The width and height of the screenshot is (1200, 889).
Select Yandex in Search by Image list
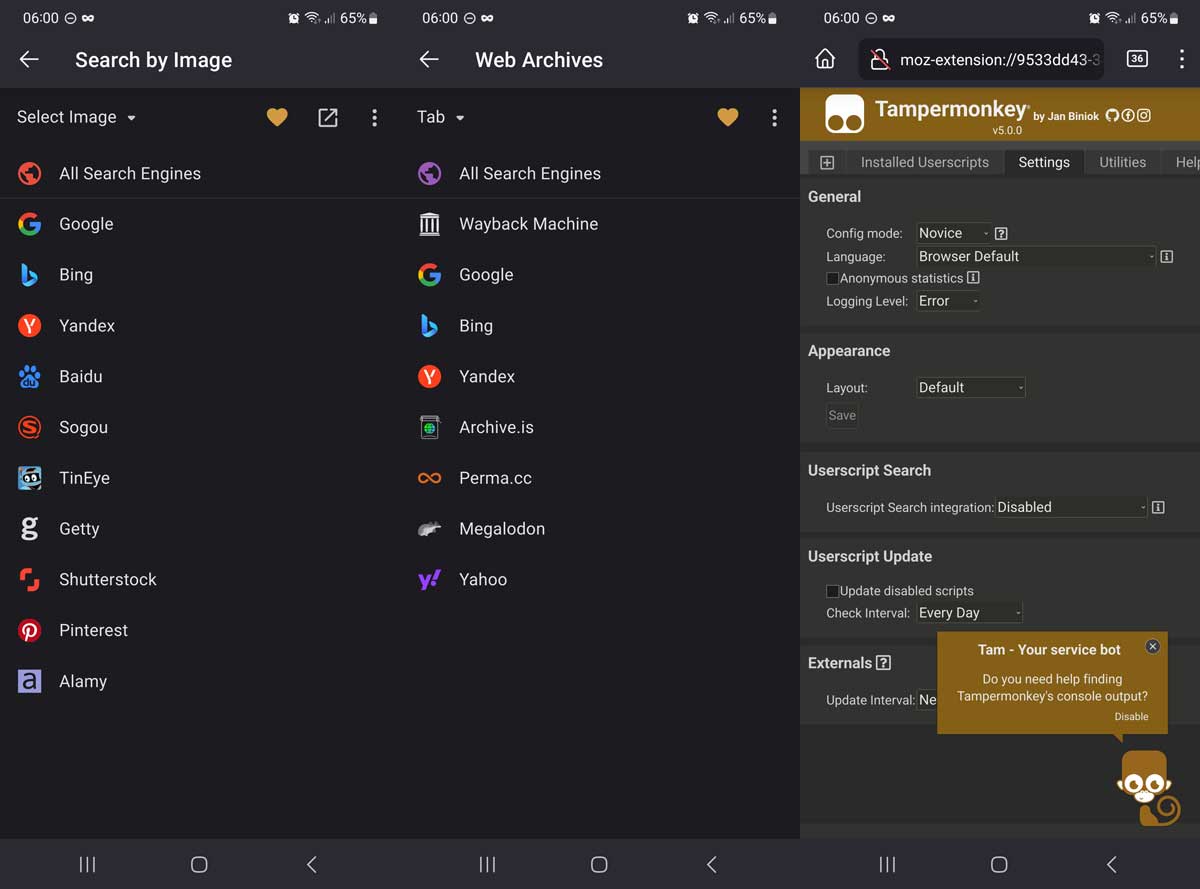(x=200, y=326)
